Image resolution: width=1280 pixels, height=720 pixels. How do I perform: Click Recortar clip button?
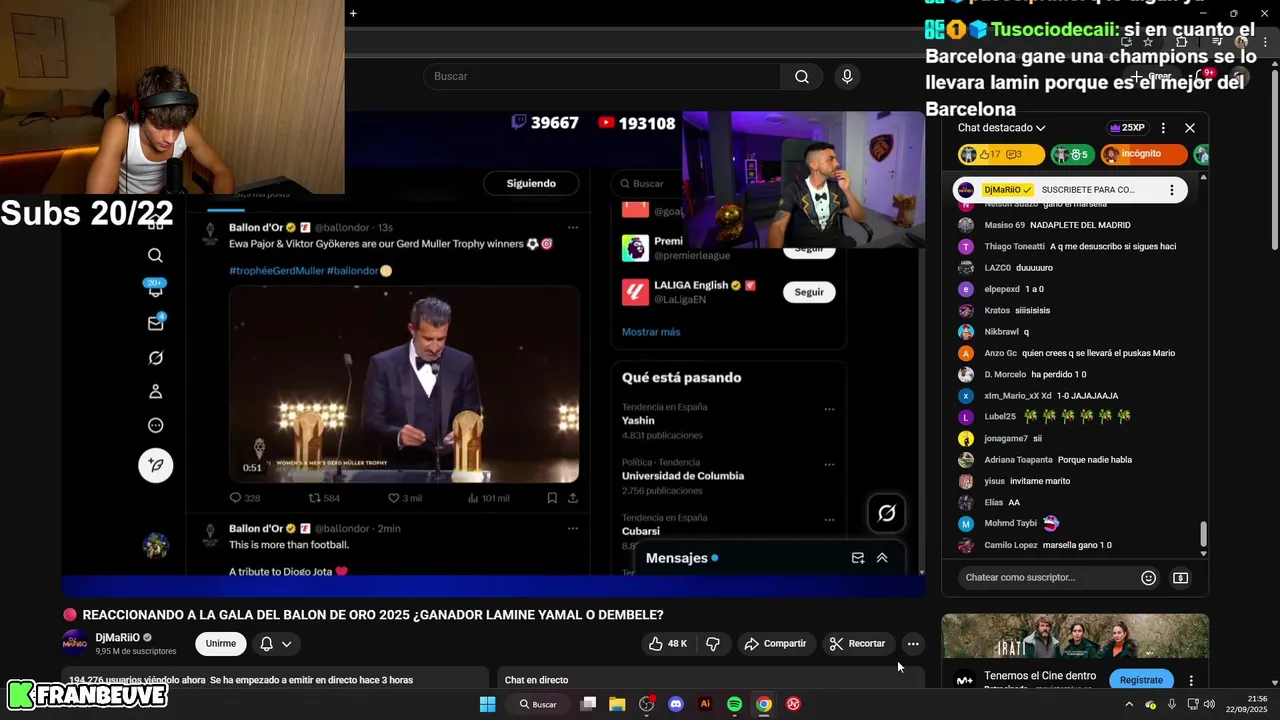pyautogui.click(x=857, y=644)
